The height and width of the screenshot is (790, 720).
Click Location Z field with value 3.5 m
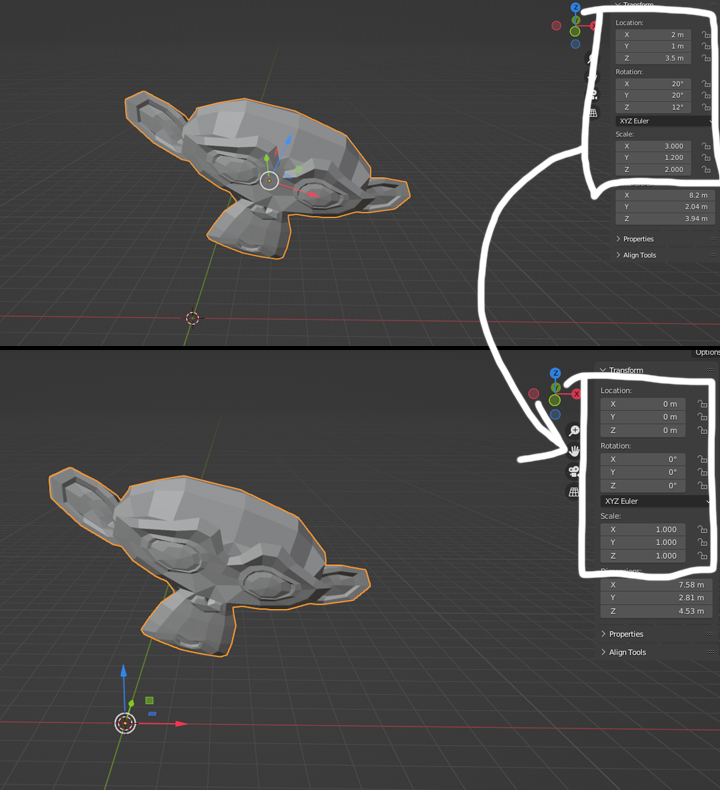[653, 58]
